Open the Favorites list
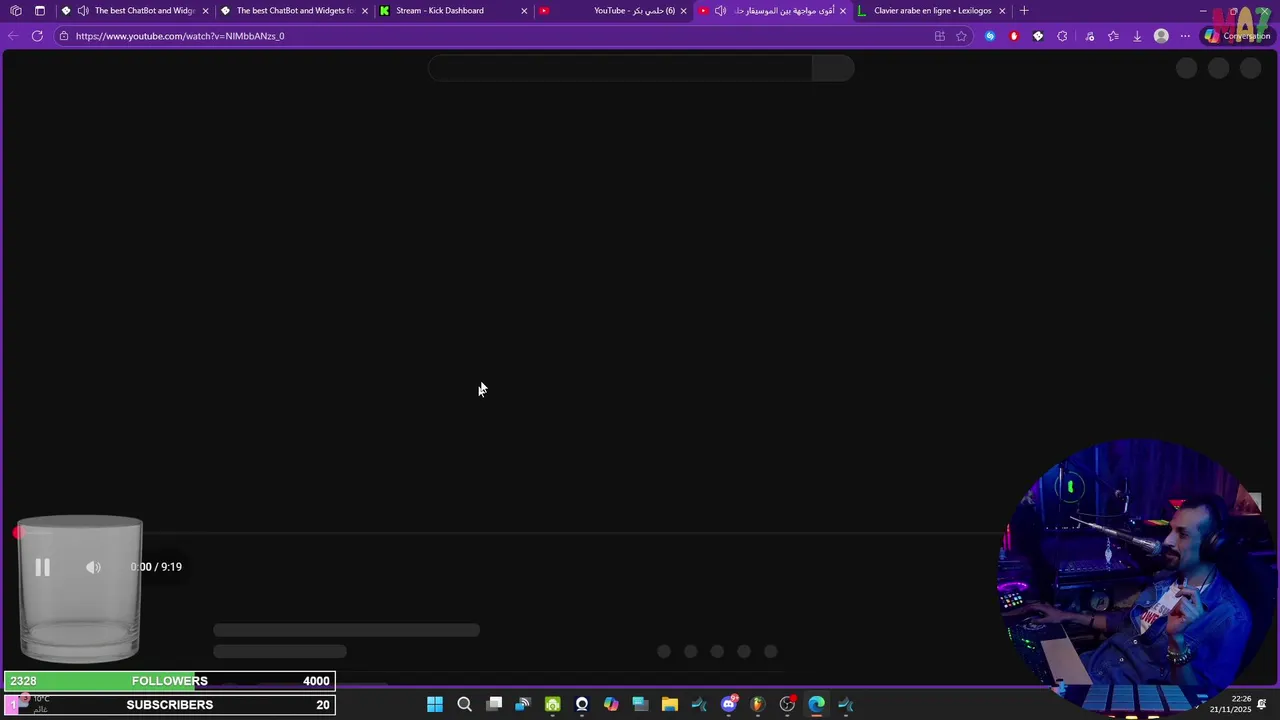The image size is (1280, 720). 1113,36
